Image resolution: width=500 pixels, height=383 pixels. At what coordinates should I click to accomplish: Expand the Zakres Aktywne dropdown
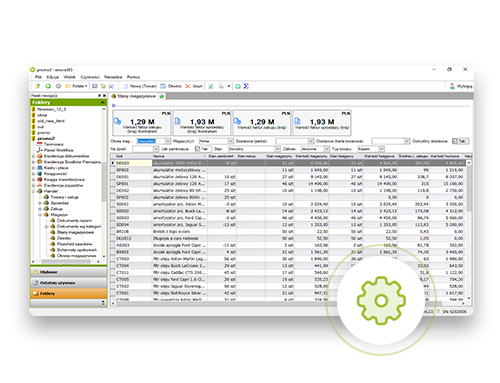click(327, 149)
